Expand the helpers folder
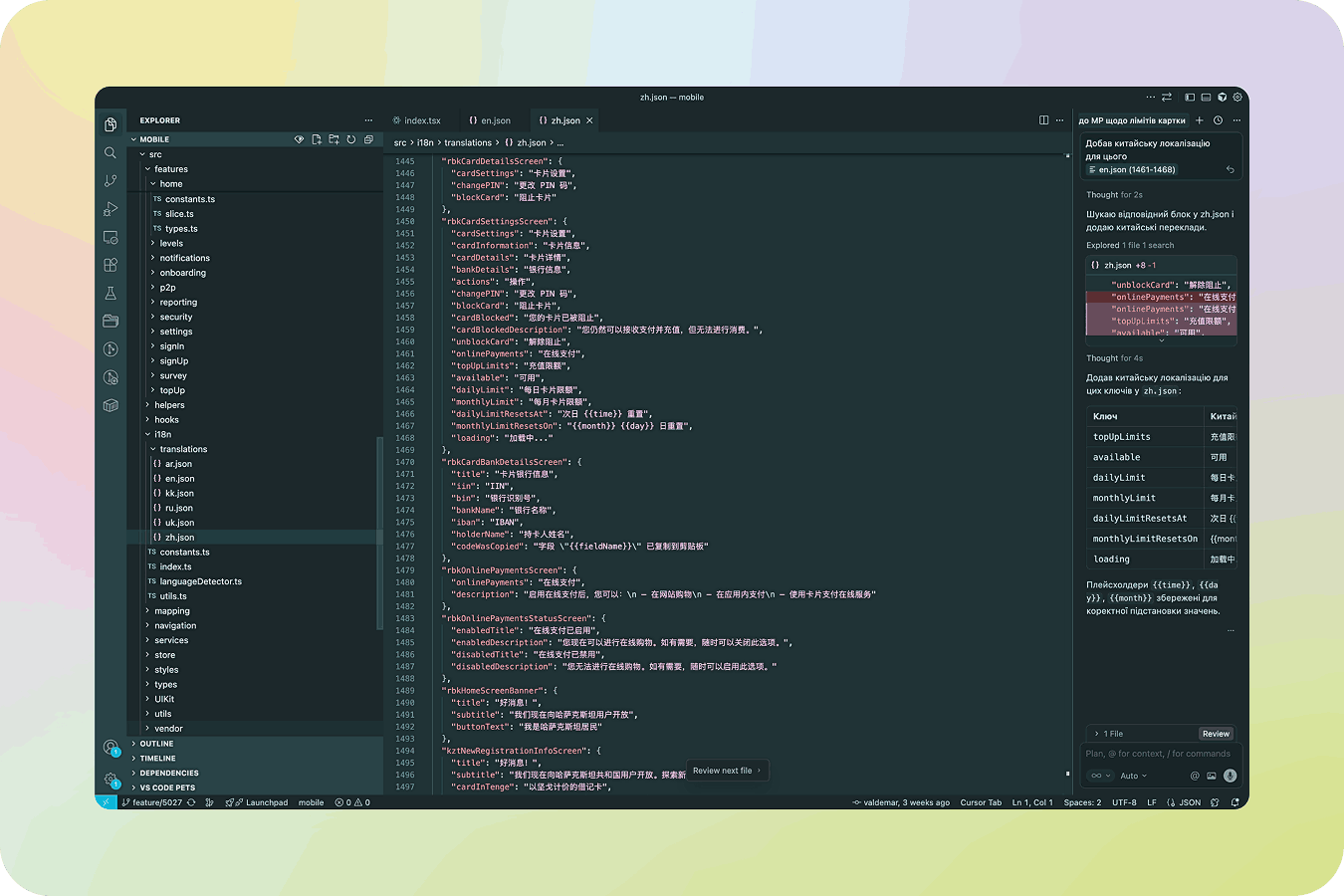1344x896 pixels. coord(169,404)
